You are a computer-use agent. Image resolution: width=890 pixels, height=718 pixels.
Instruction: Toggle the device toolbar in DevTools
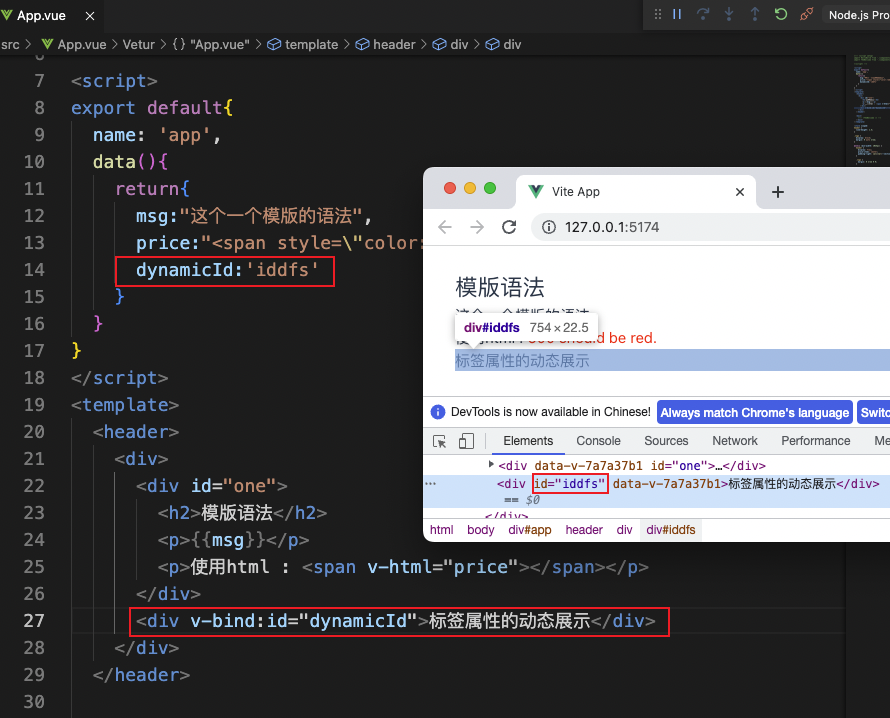coord(466,441)
